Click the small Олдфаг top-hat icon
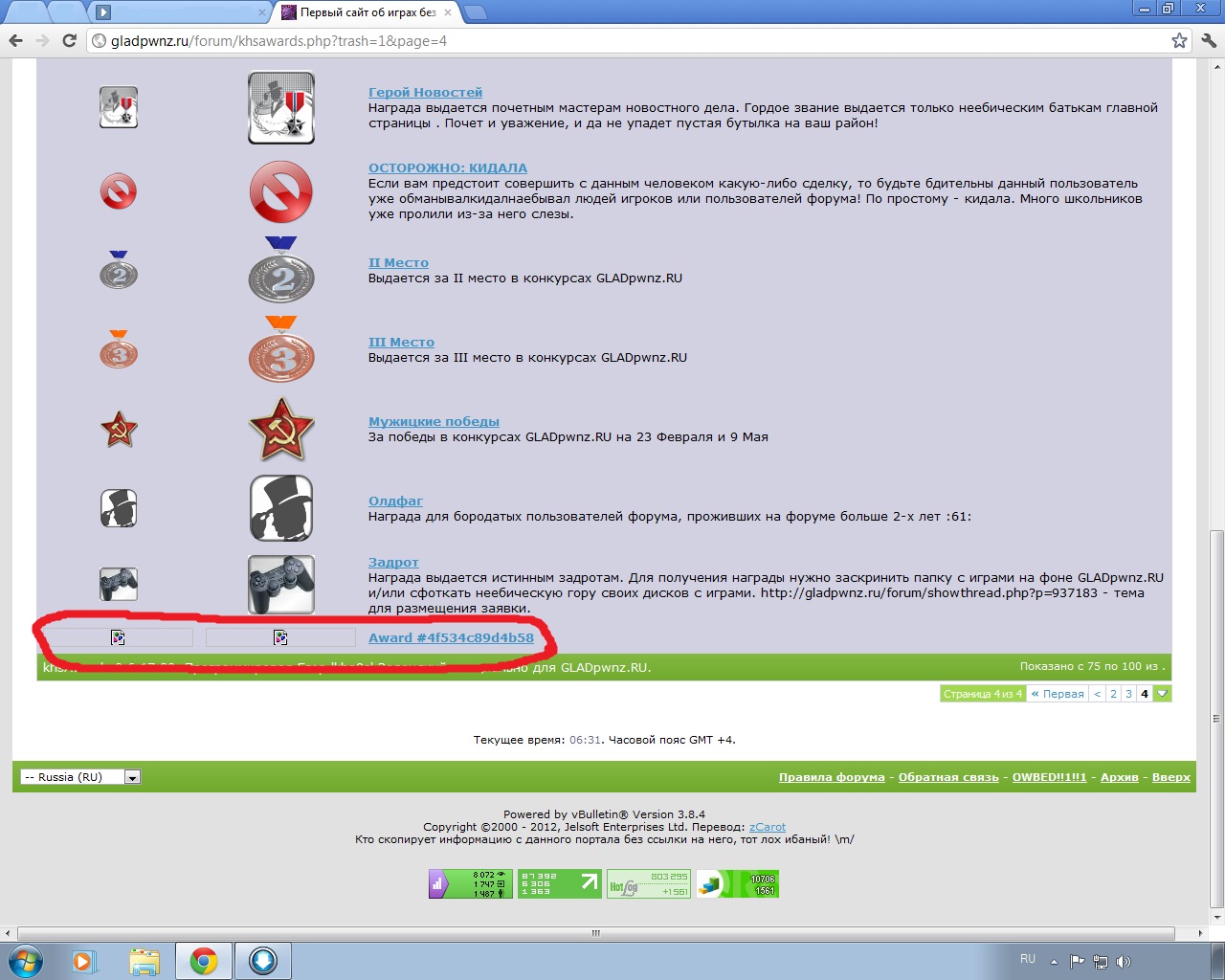This screenshot has height=980, width=1225. pos(119,508)
